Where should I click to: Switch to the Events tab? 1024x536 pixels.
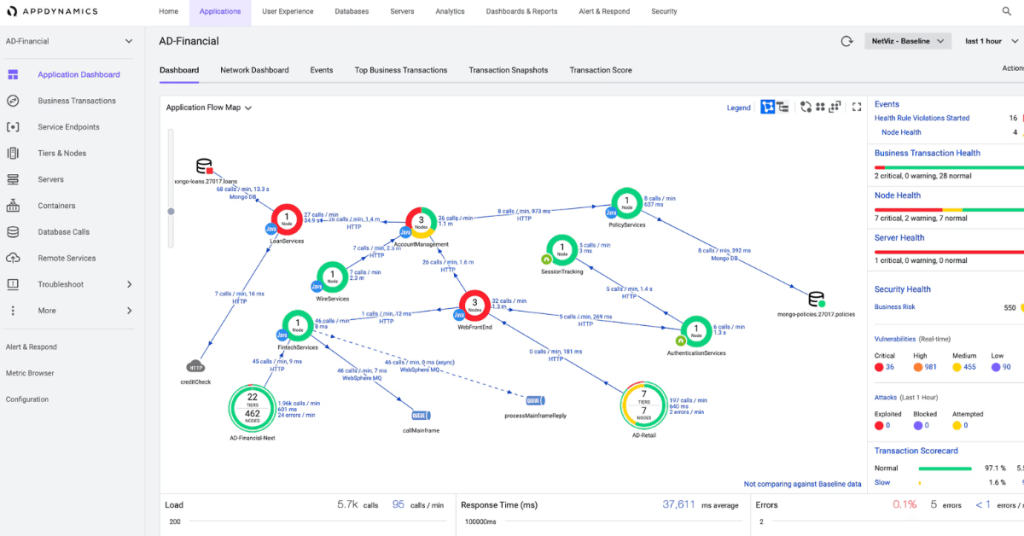pos(321,70)
